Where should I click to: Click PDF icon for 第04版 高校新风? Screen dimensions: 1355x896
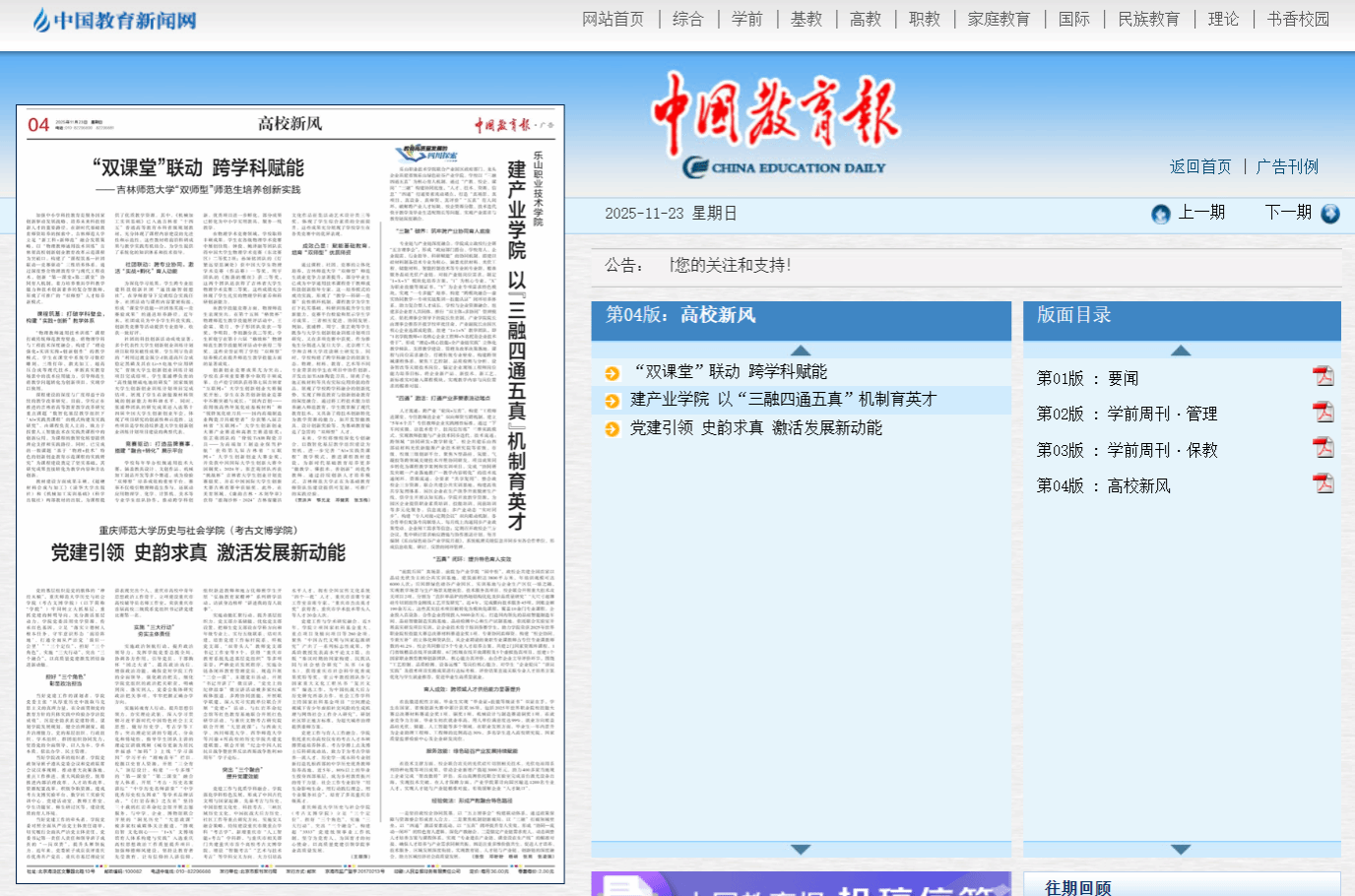[x=1323, y=483]
